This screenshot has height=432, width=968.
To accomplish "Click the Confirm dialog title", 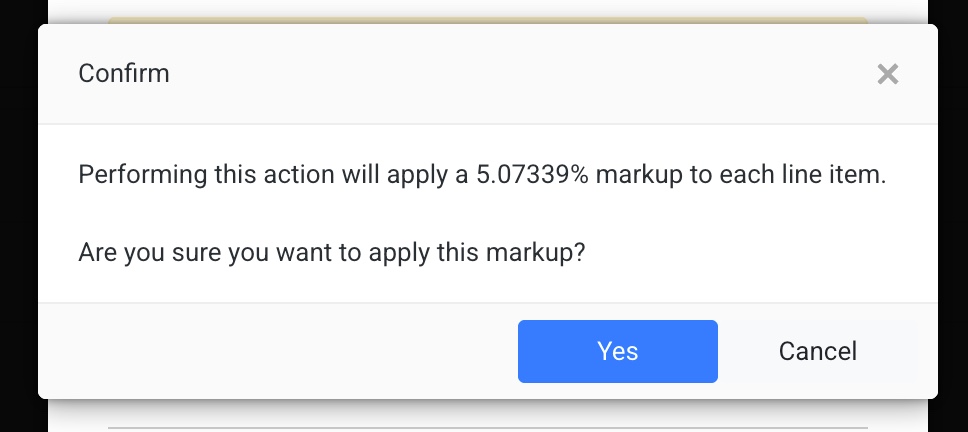I will 124,74.
